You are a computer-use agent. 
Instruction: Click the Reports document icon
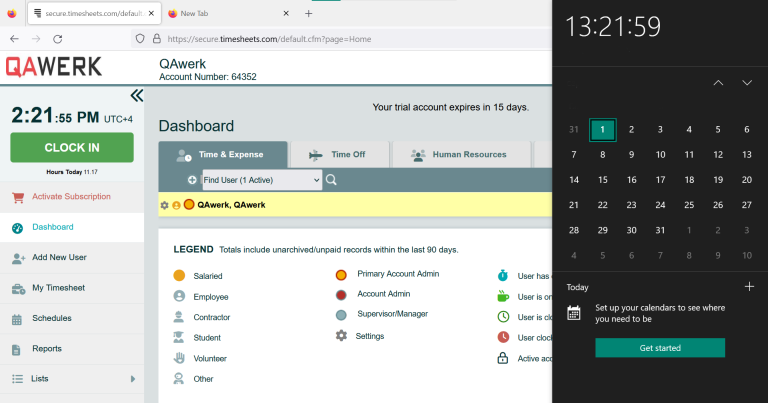point(18,349)
